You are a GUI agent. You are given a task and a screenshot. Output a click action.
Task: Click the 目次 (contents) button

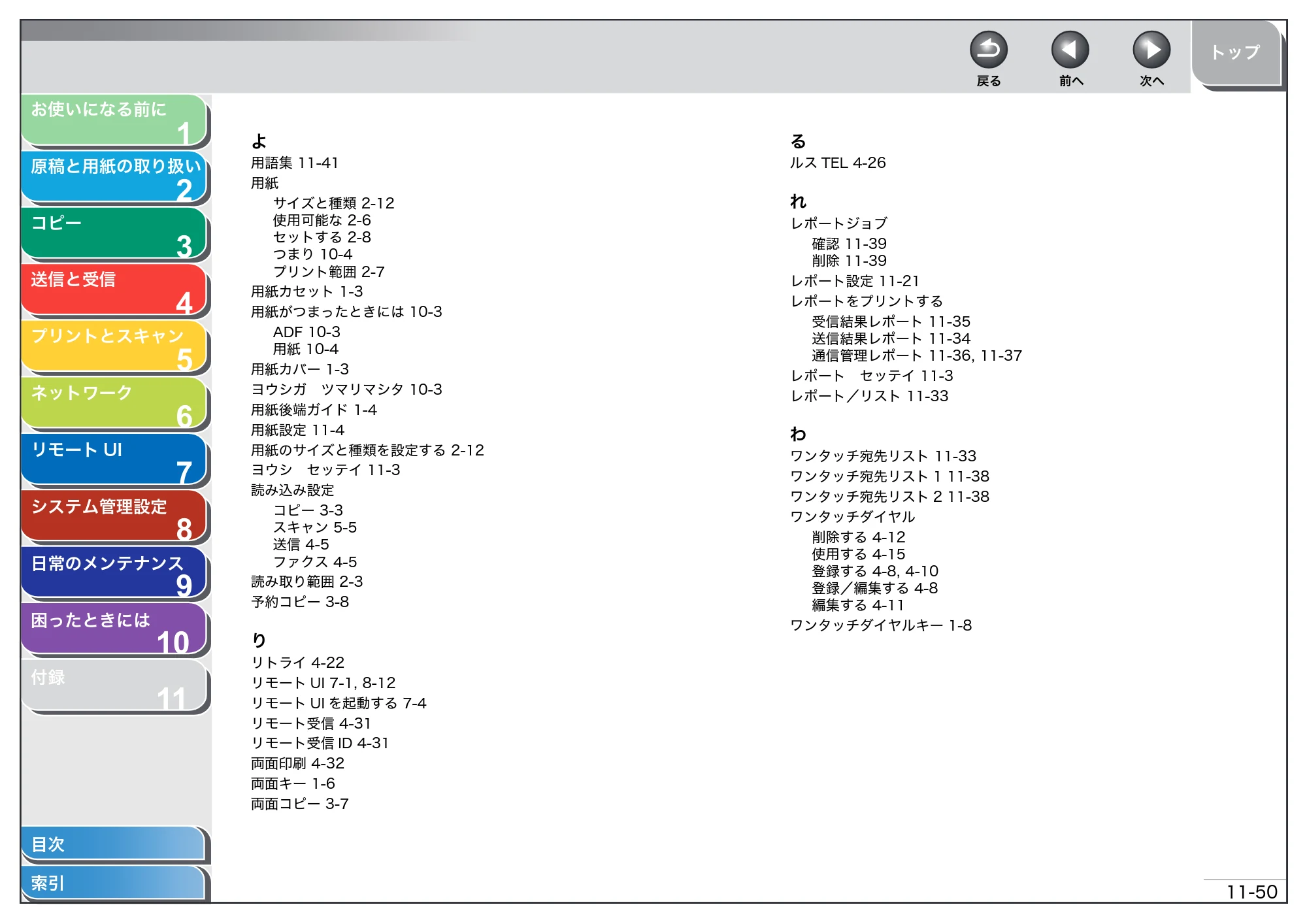point(114,844)
